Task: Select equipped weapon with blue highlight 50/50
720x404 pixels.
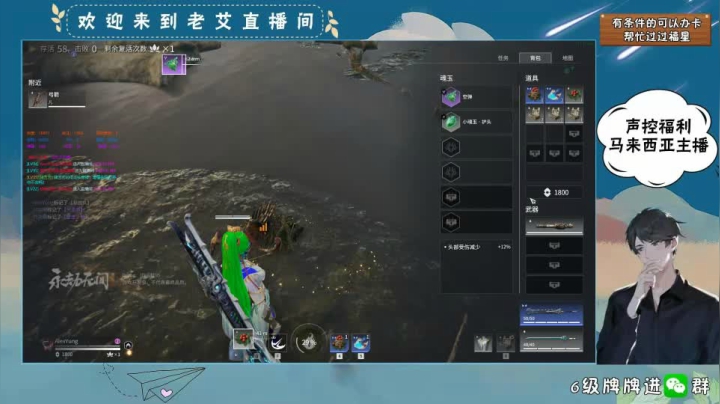Action: (x=551, y=314)
